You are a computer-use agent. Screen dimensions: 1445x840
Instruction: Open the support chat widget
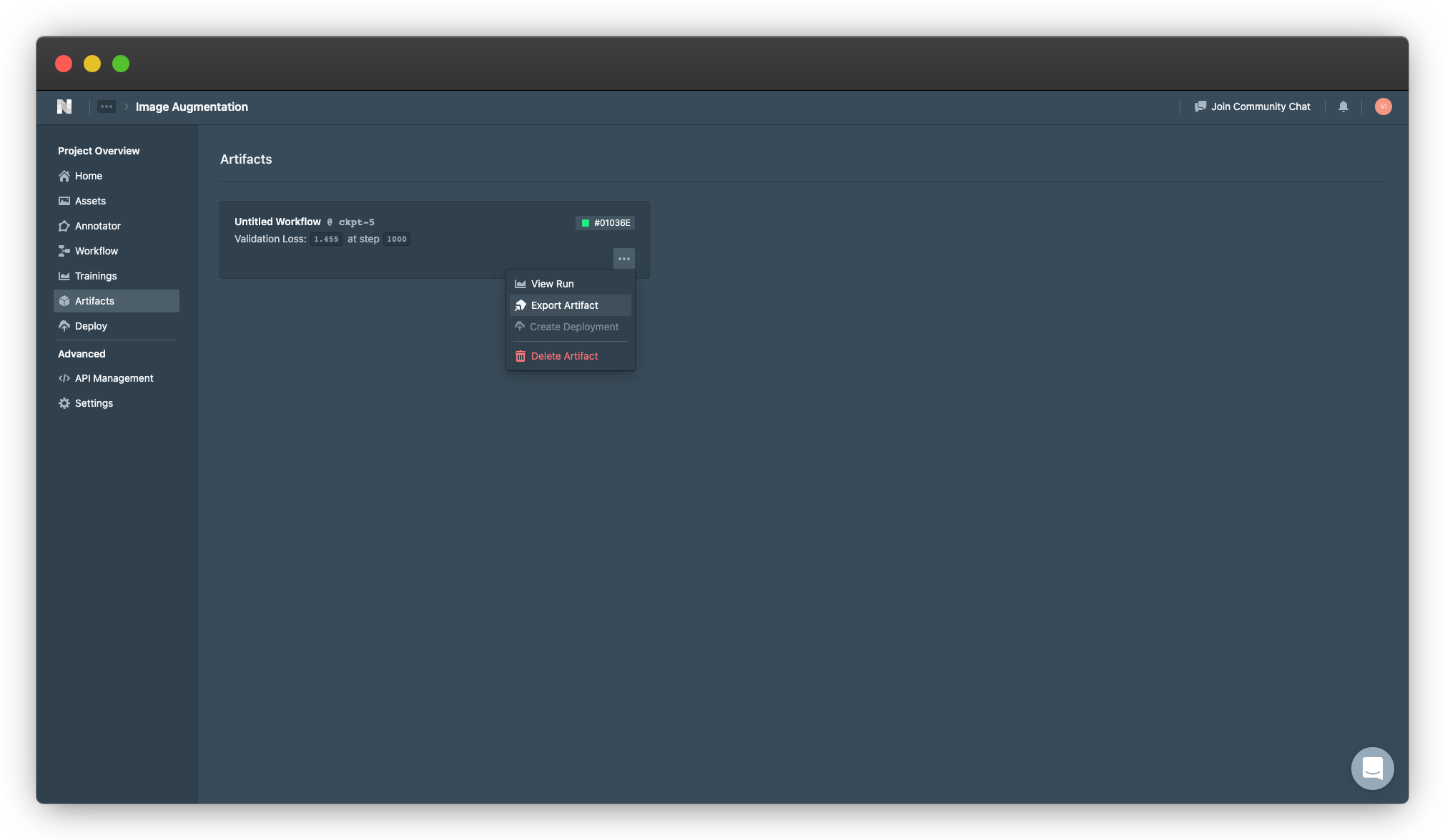point(1373,769)
